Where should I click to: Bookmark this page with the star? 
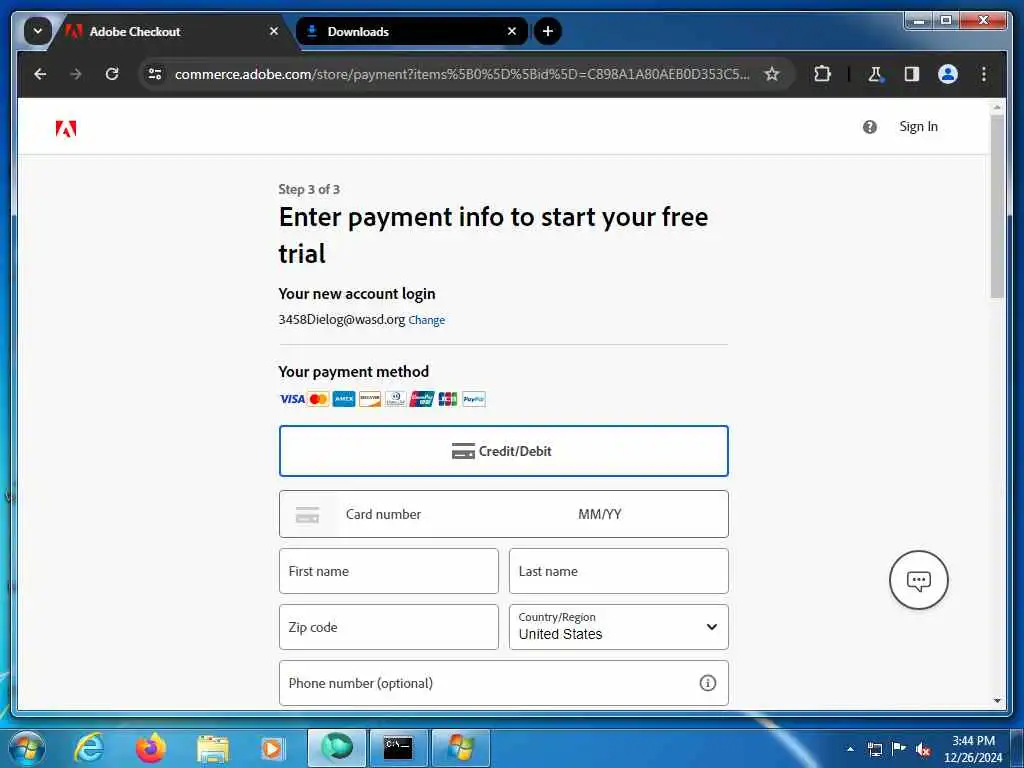pyautogui.click(x=771, y=74)
